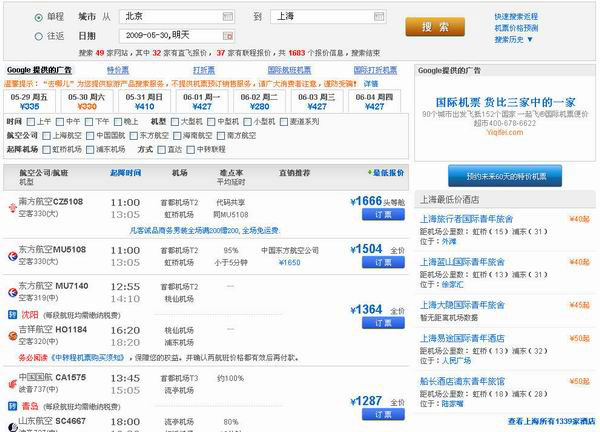600x432 pixels.
Task: Select the 06-02 周二 ¥280 date tab
Action: tap(259, 101)
